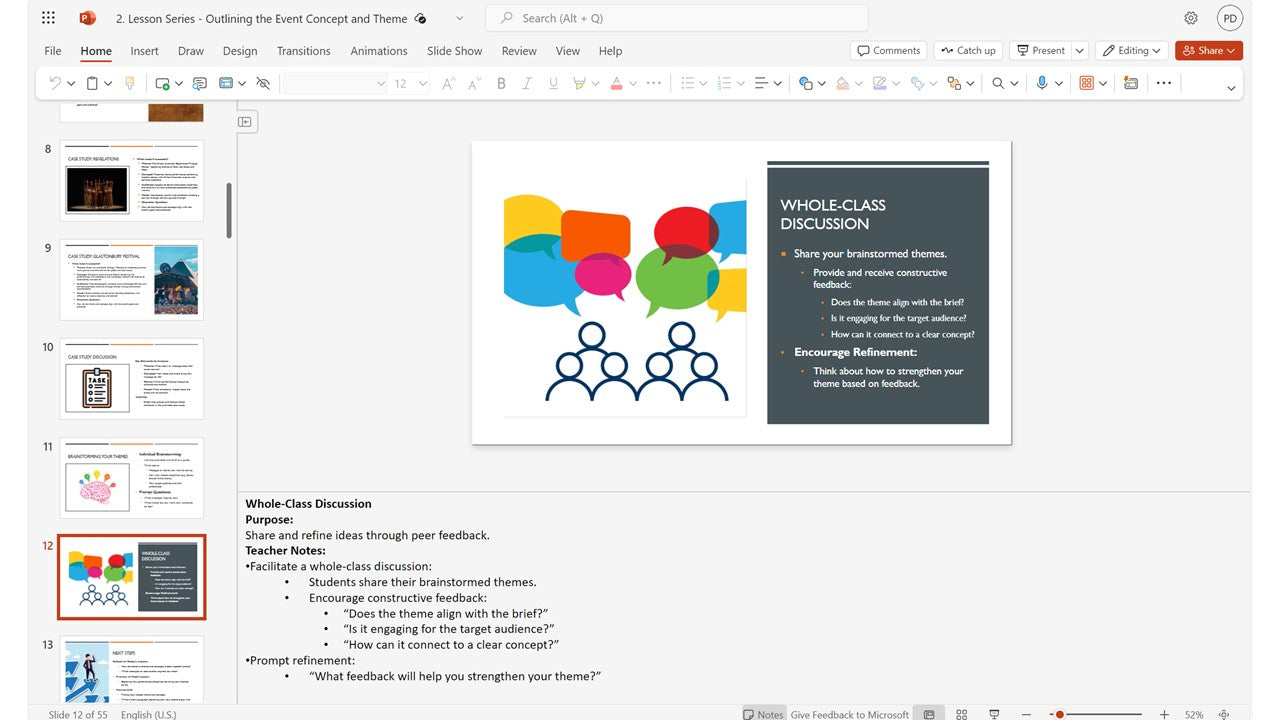Click Give Feedback to Microsoft
1280x720 pixels.
click(849, 714)
